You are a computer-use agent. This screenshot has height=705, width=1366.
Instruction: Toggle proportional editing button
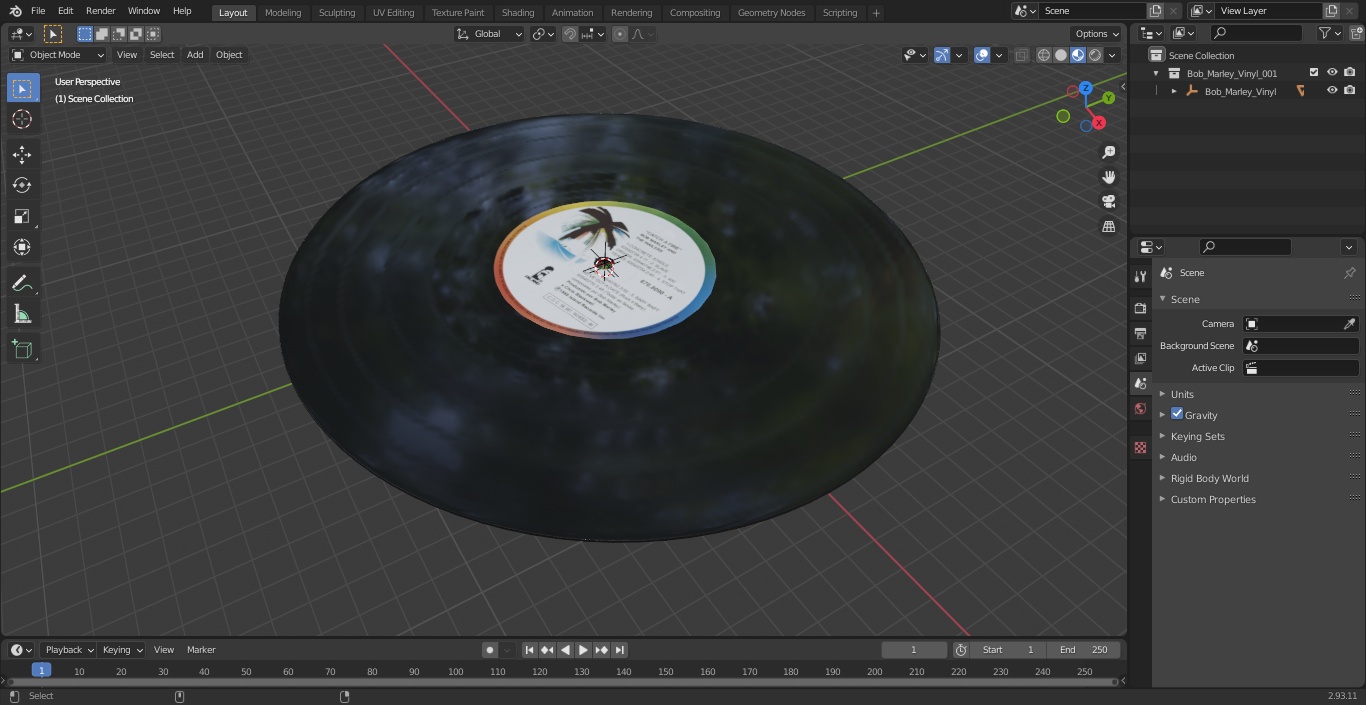[620, 34]
